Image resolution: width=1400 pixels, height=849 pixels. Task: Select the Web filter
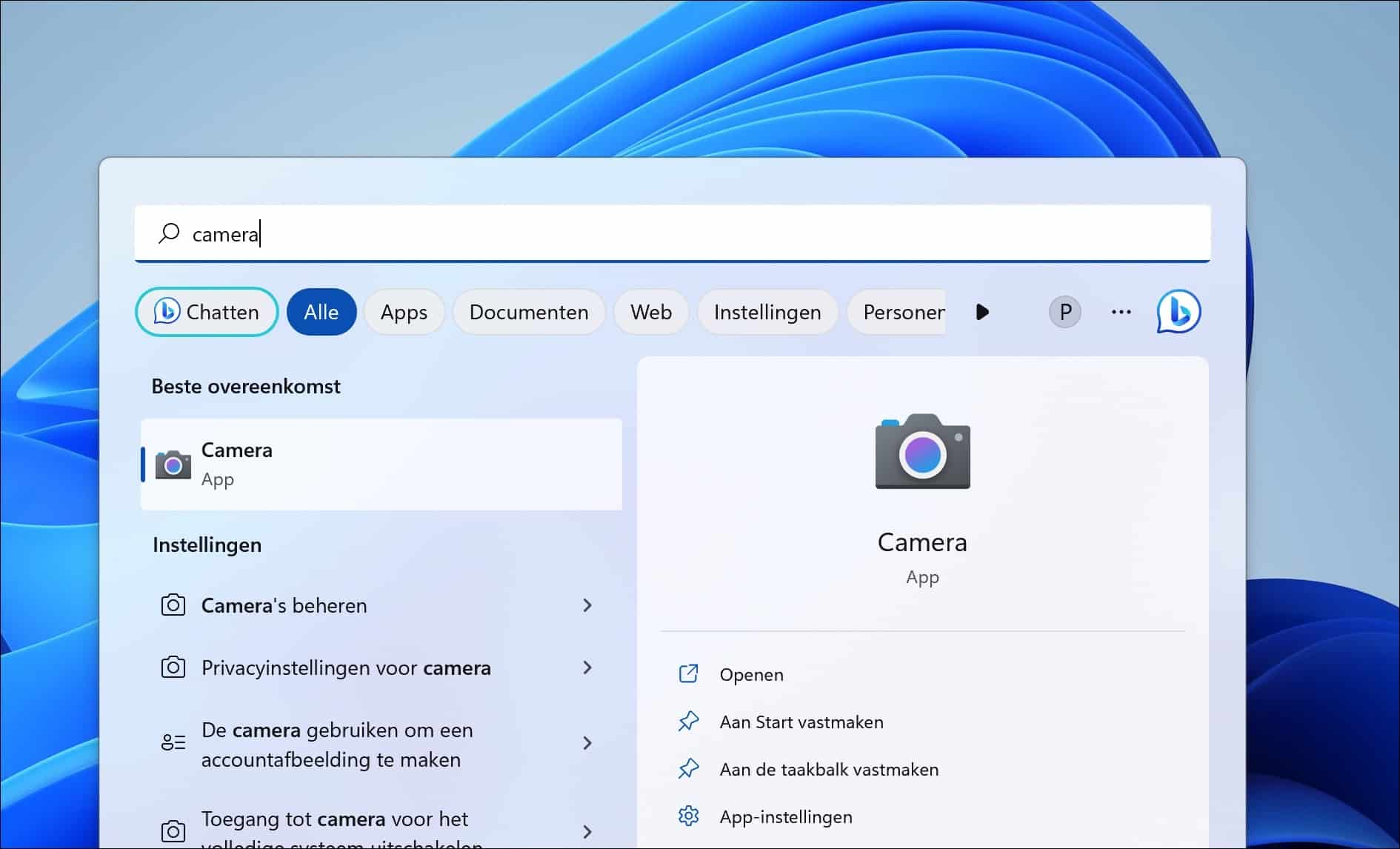coord(650,312)
